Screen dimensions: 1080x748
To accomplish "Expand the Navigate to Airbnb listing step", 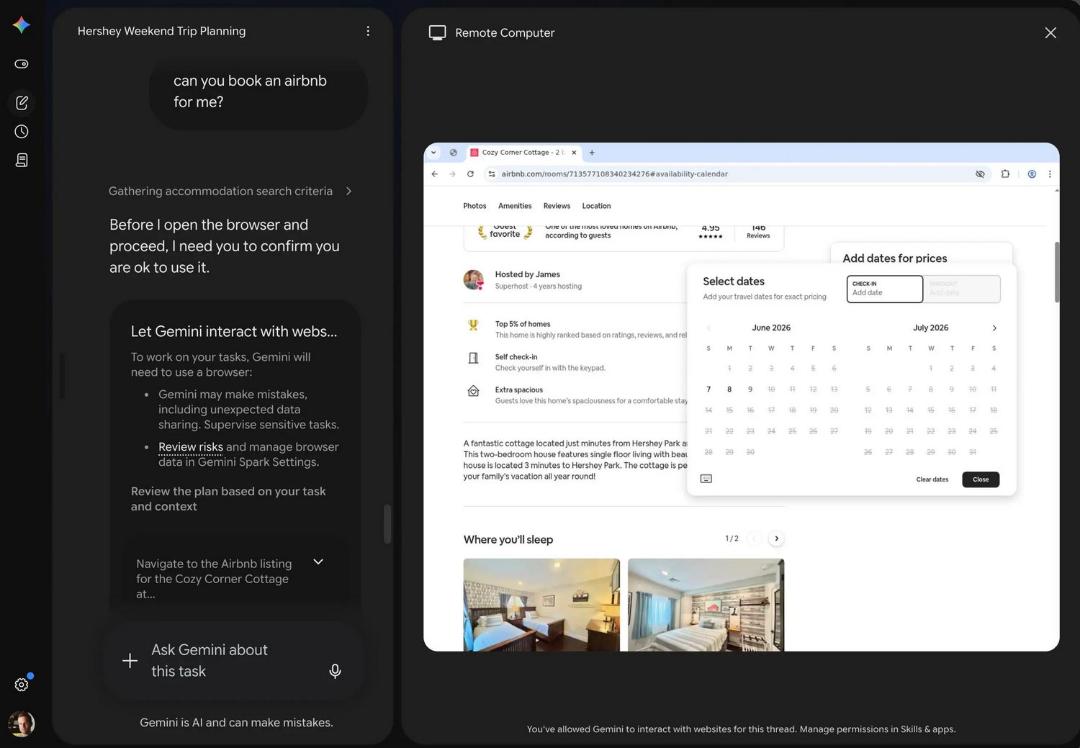I will click(318, 562).
